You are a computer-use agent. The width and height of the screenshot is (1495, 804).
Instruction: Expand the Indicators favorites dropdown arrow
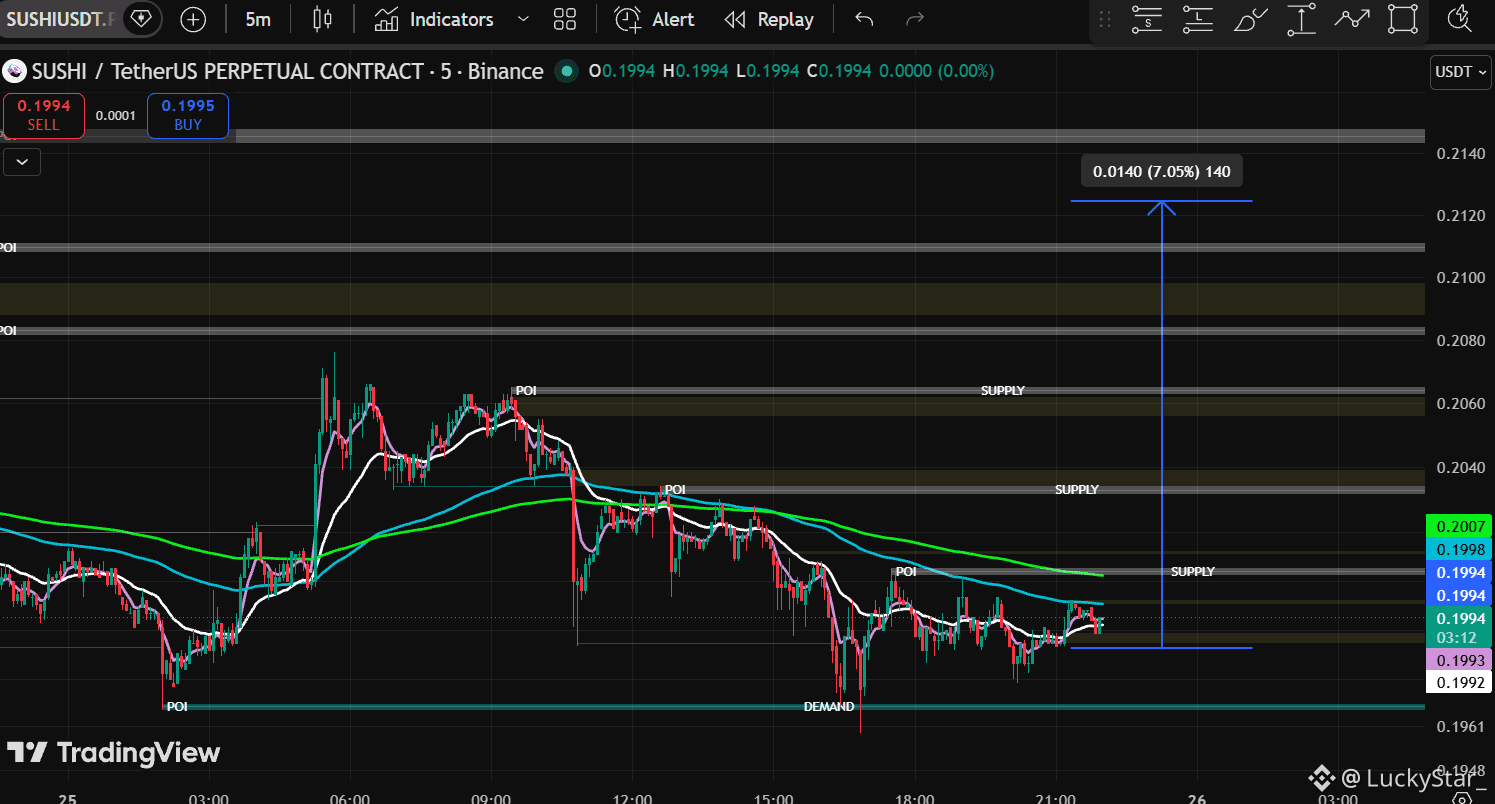[523, 19]
